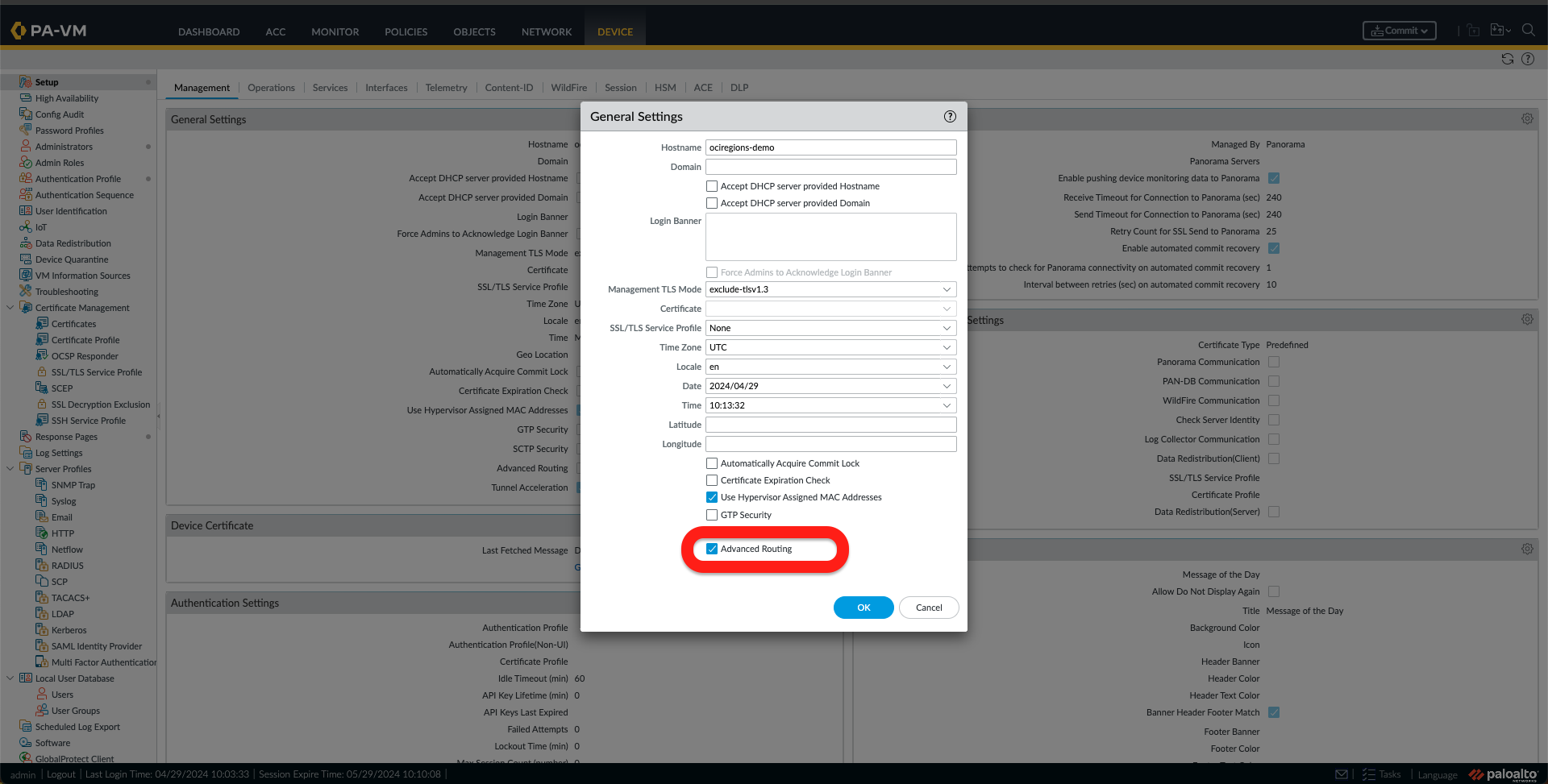1548x784 pixels.
Task: Logout of the firewall
Action: 60,774
